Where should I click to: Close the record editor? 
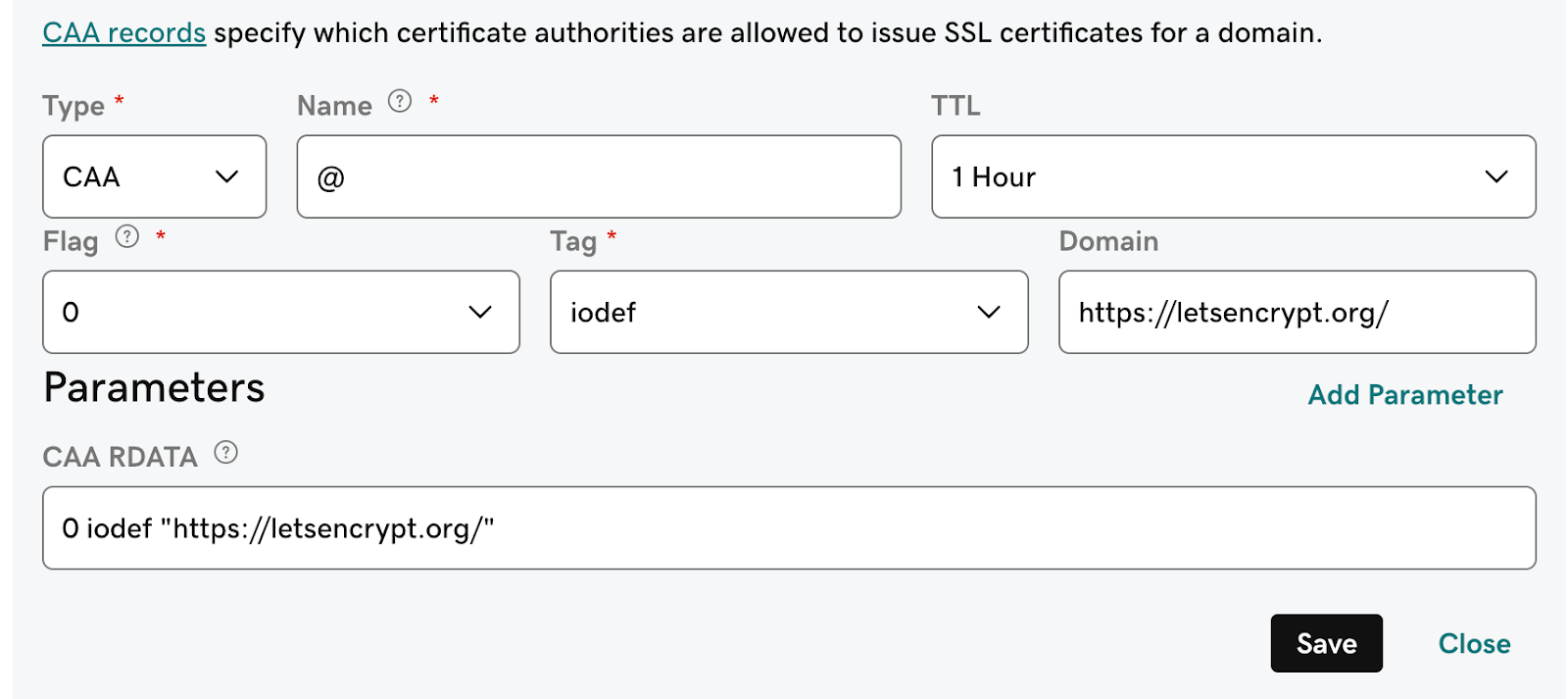[1474, 643]
